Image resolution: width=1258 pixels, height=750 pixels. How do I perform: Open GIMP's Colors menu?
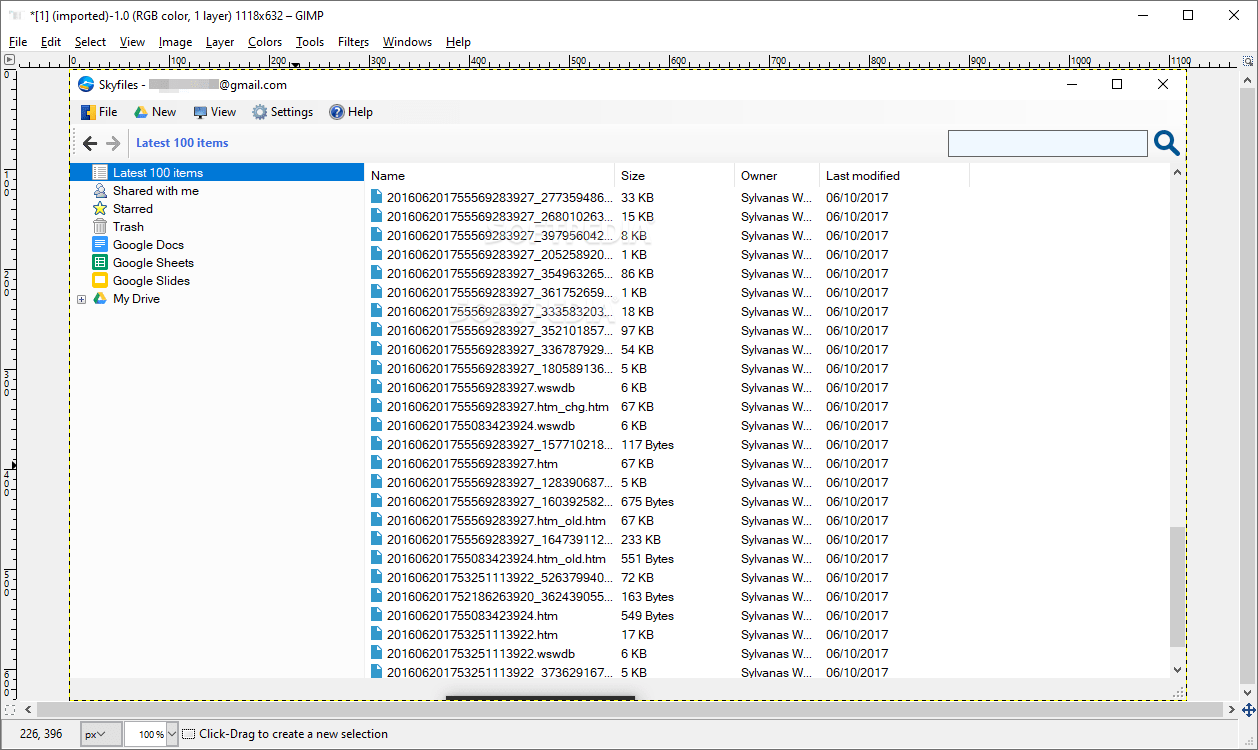tap(265, 42)
